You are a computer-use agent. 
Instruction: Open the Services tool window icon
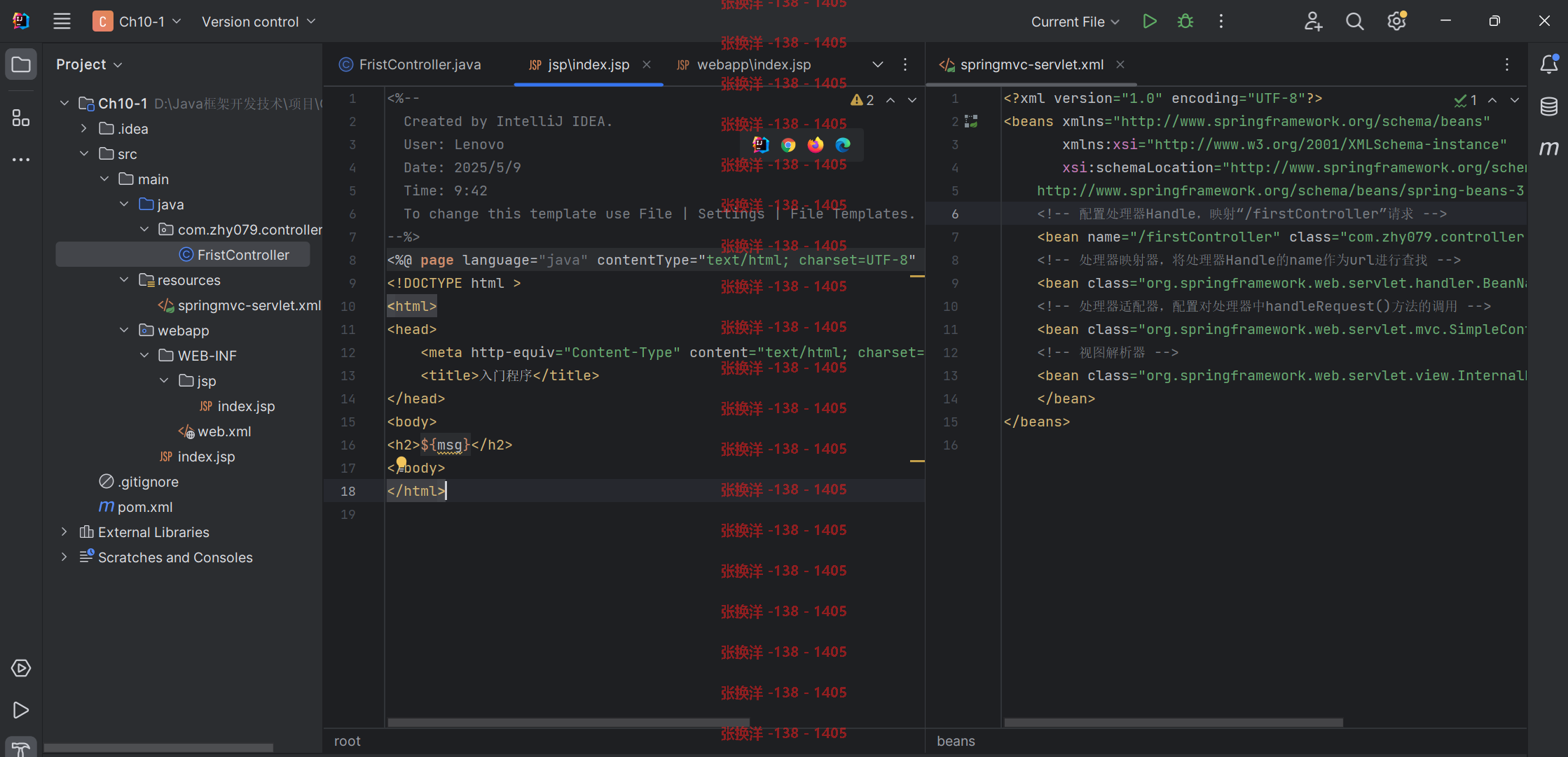coord(21,668)
